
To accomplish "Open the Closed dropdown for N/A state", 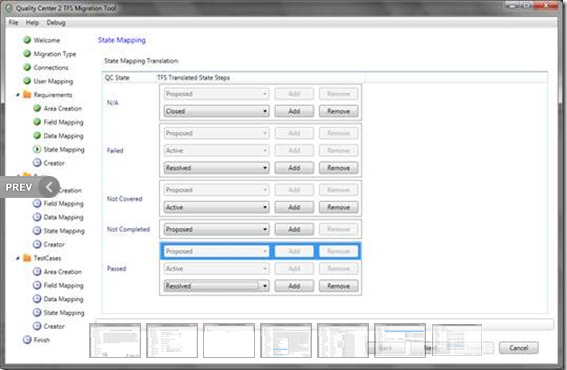I will [x=216, y=111].
